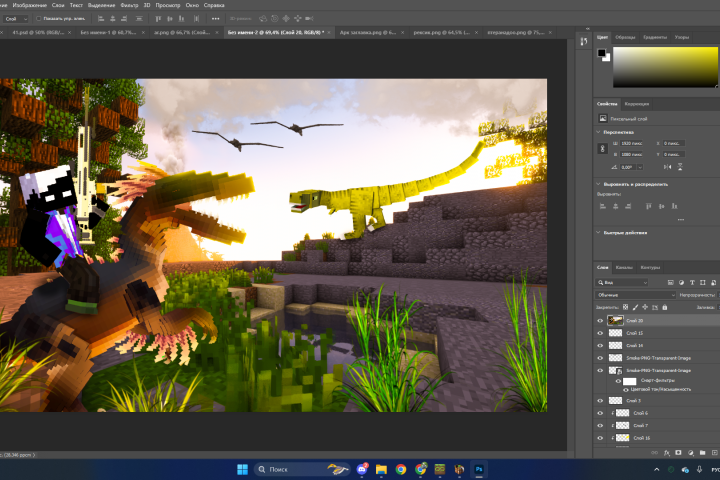Viewport: 720px width, 480px height.
Task: Collapse the Выровнять и распределить section
Action: [x=599, y=184]
